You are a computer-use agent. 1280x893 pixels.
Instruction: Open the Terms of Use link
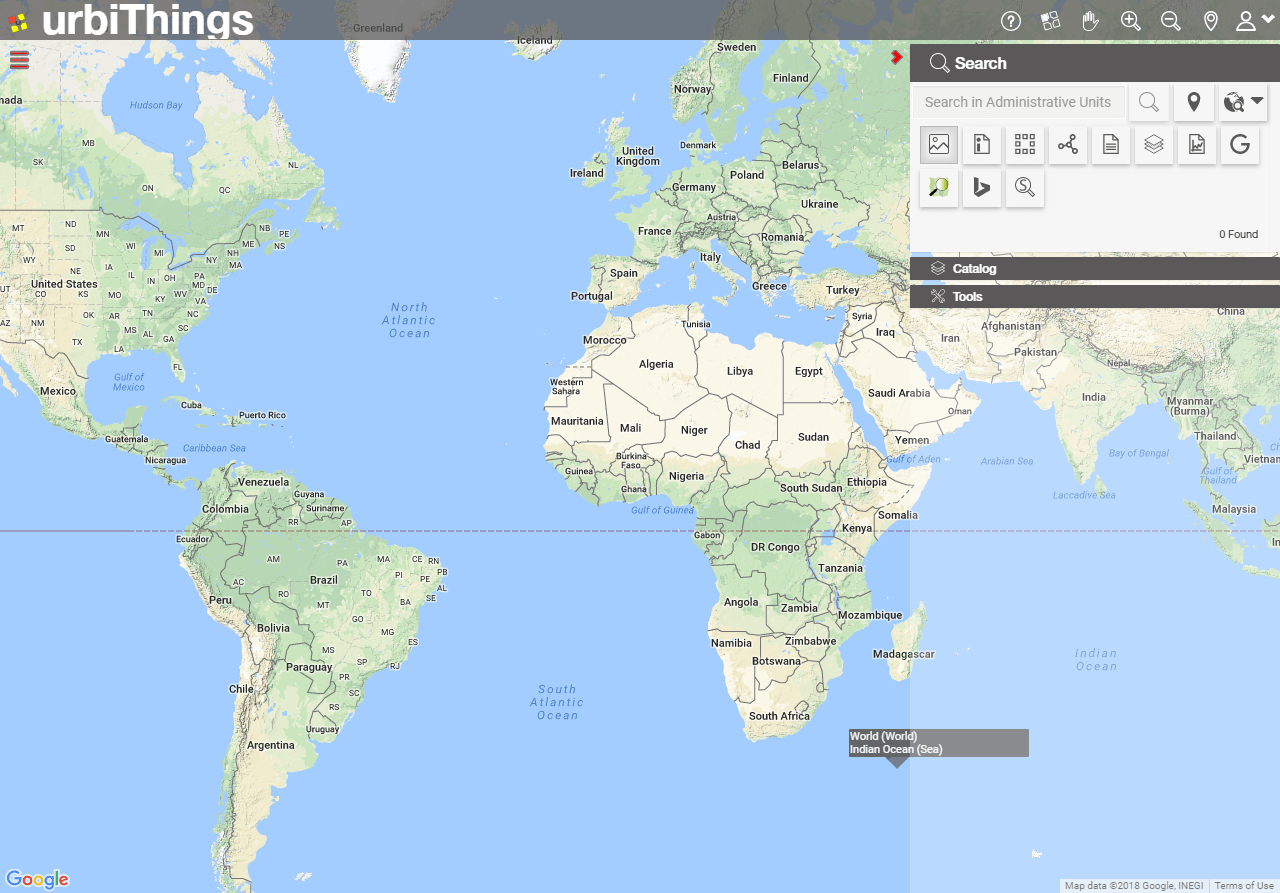point(1244,886)
